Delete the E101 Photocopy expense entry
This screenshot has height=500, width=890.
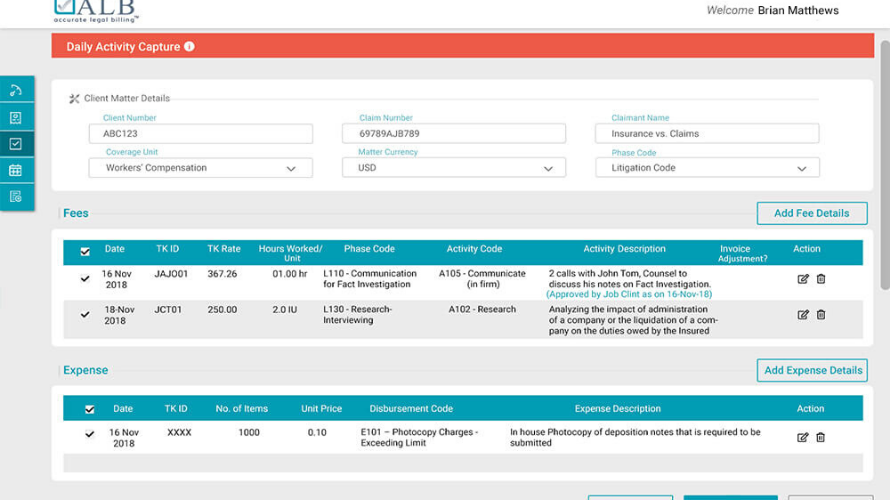pos(820,437)
